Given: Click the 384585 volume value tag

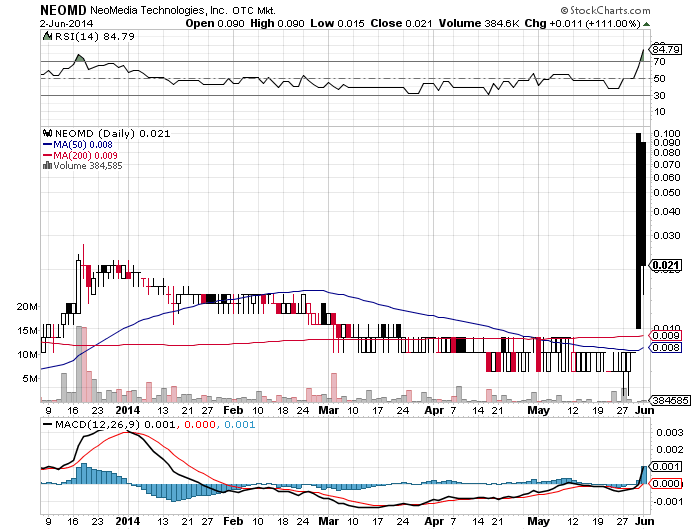Looking at the screenshot, I should 671,400.
